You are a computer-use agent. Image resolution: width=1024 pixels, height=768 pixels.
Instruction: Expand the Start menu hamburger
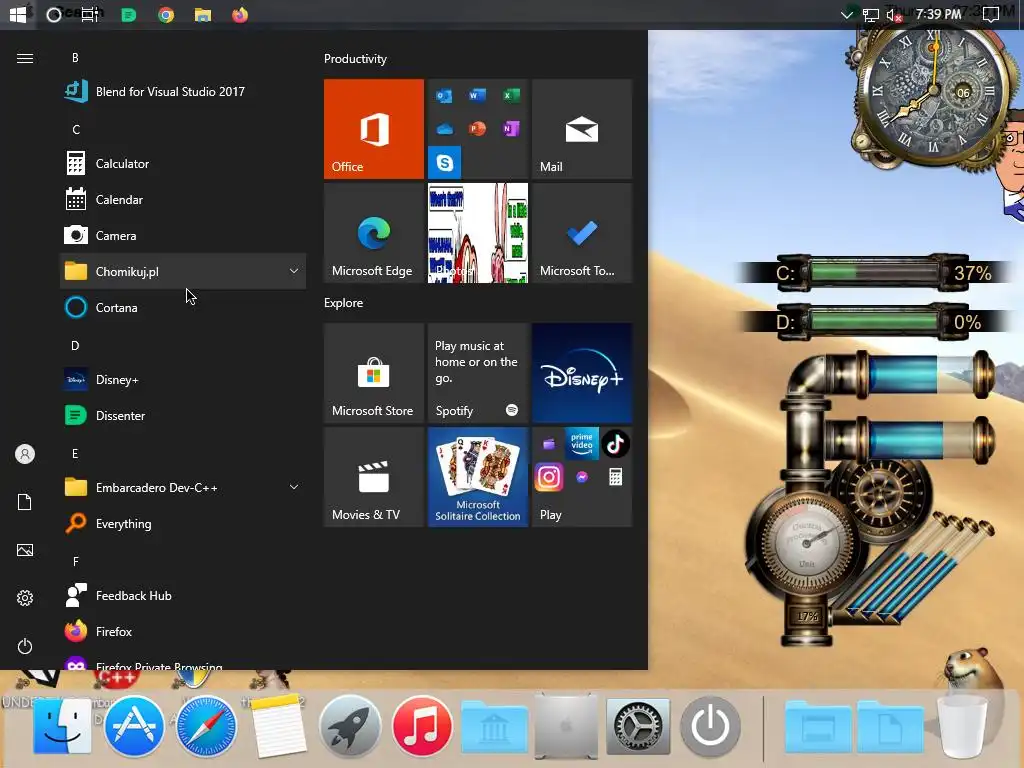tap(25, 58)
